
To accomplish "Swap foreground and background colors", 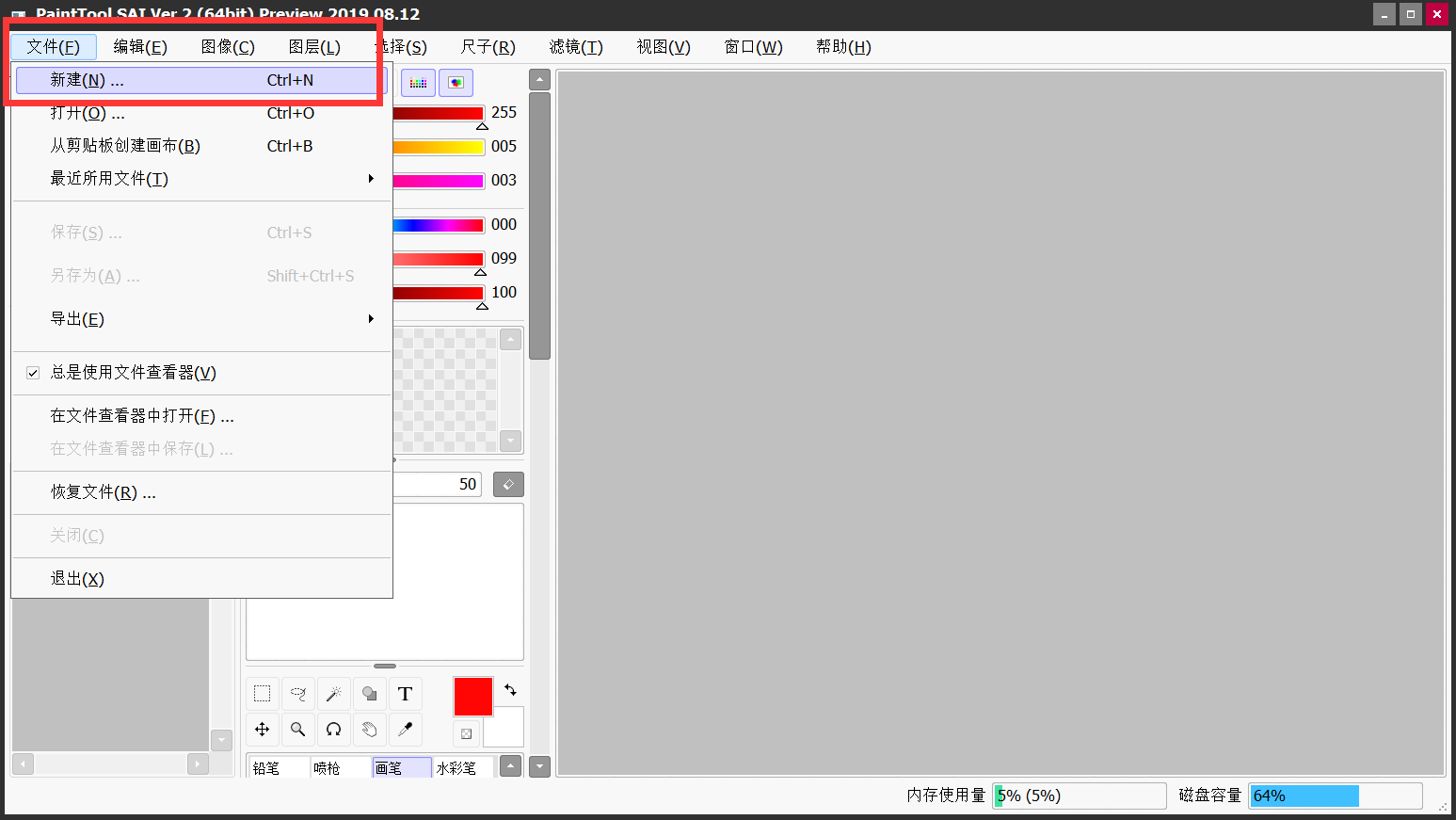I will pos(510,690).
